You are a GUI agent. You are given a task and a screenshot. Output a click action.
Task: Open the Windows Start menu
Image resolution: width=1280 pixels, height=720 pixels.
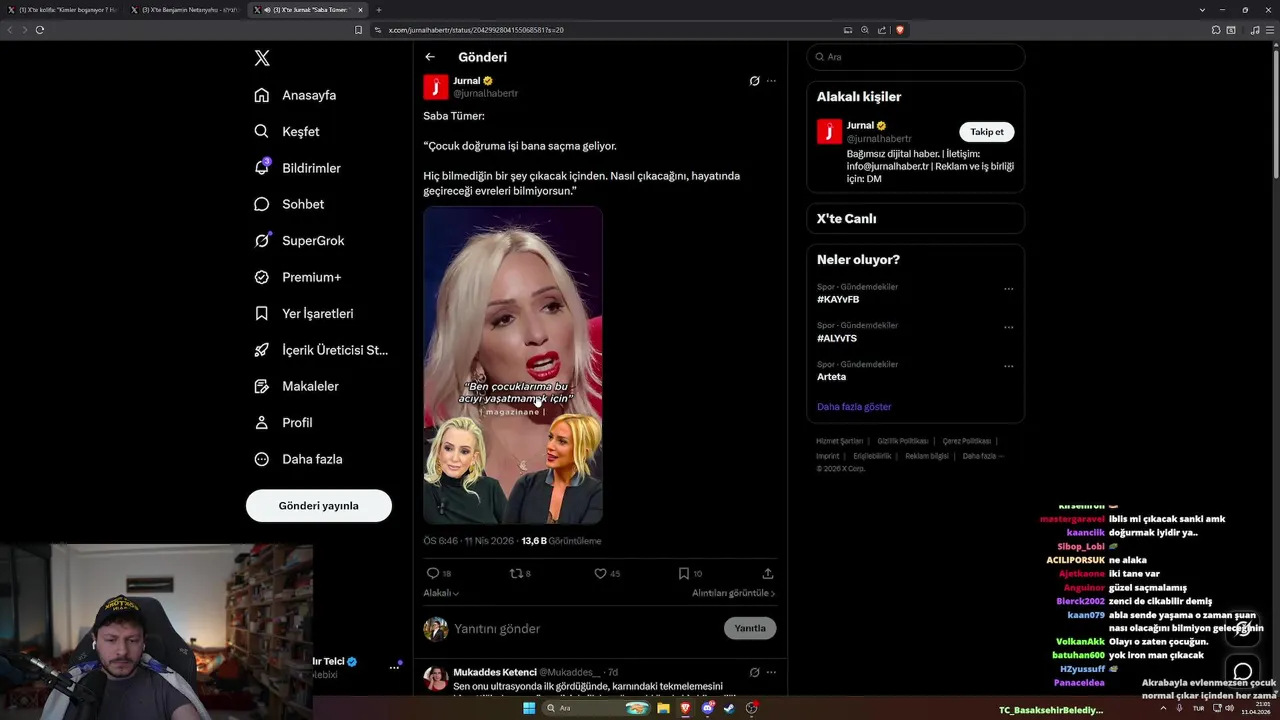[x=529, y=708]
